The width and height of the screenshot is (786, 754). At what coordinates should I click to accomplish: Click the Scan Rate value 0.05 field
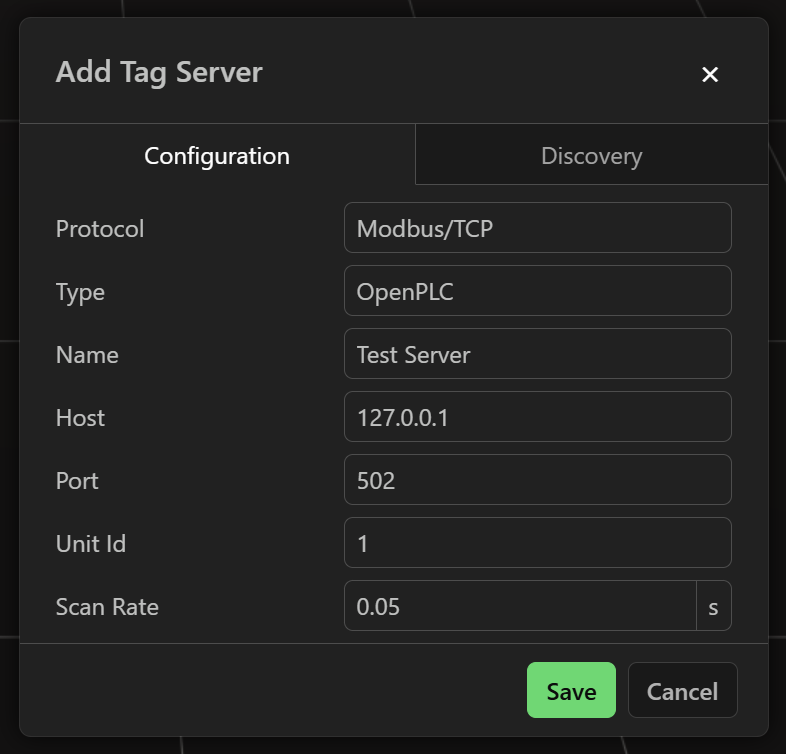(x=520, y=606)
